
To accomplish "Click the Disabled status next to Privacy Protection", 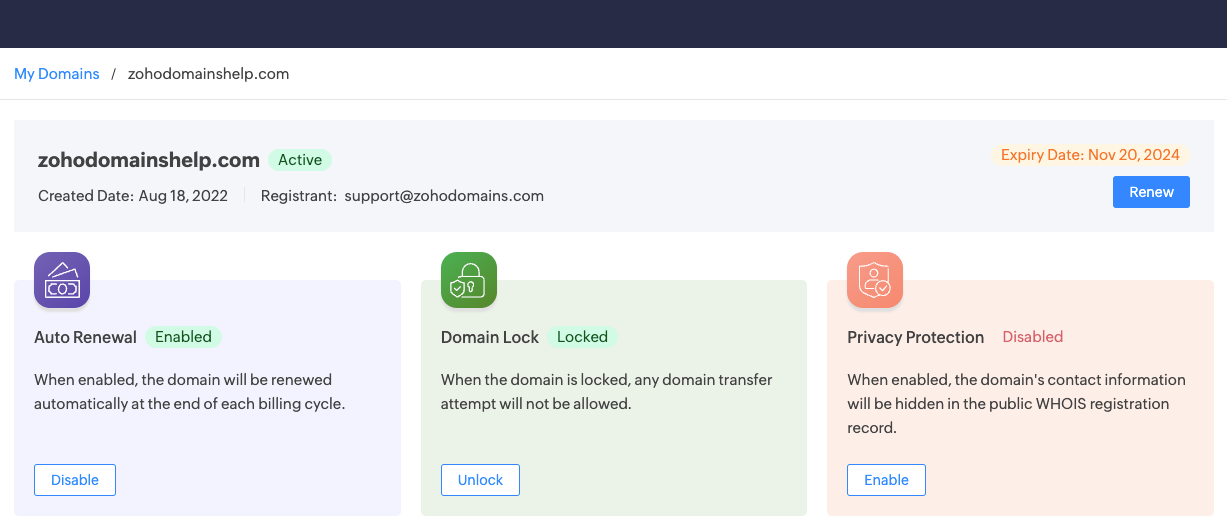I will click(1032, 337).
